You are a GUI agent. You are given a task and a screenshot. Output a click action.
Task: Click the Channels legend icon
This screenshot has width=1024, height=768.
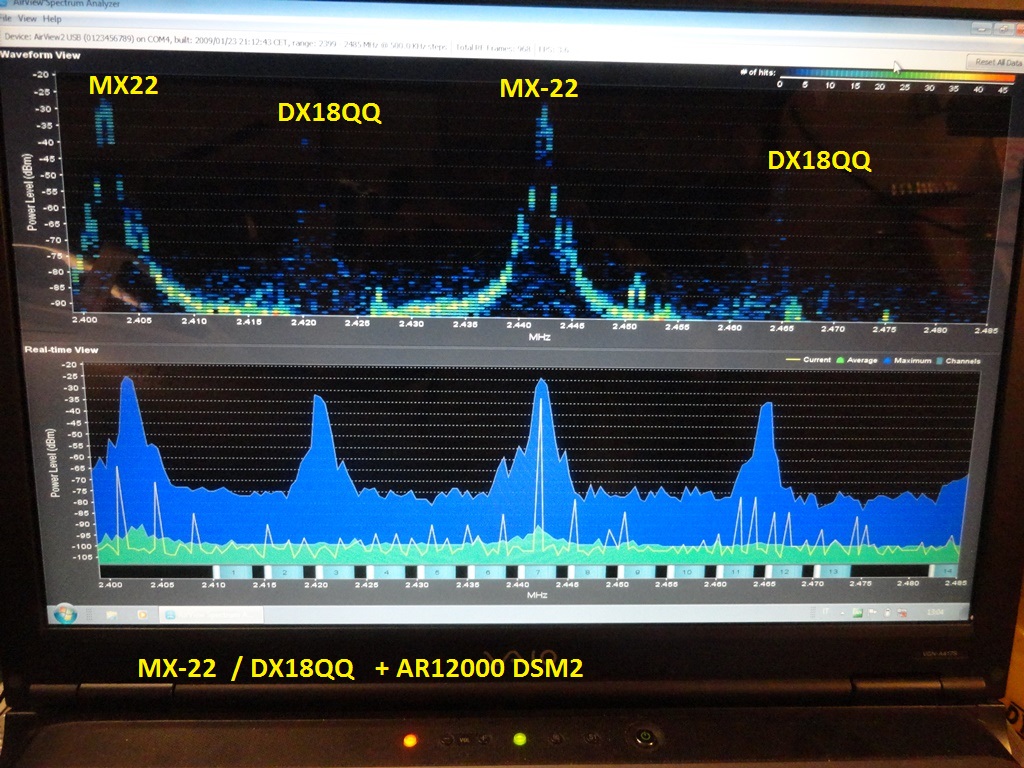pos(940,360)
